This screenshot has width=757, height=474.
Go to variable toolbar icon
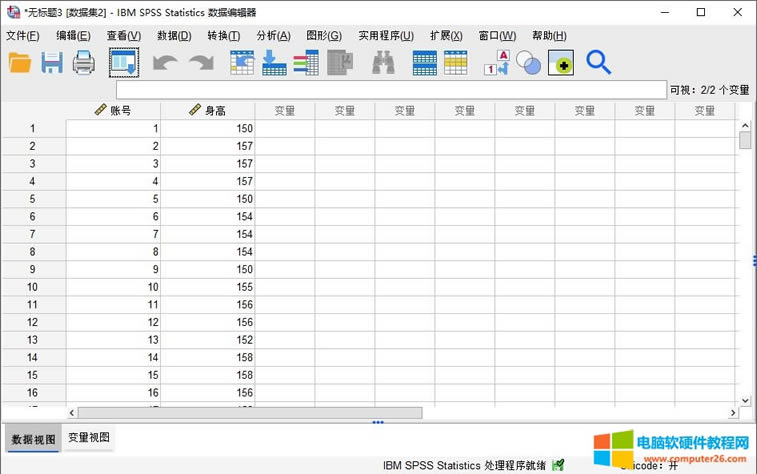point(274,63)
